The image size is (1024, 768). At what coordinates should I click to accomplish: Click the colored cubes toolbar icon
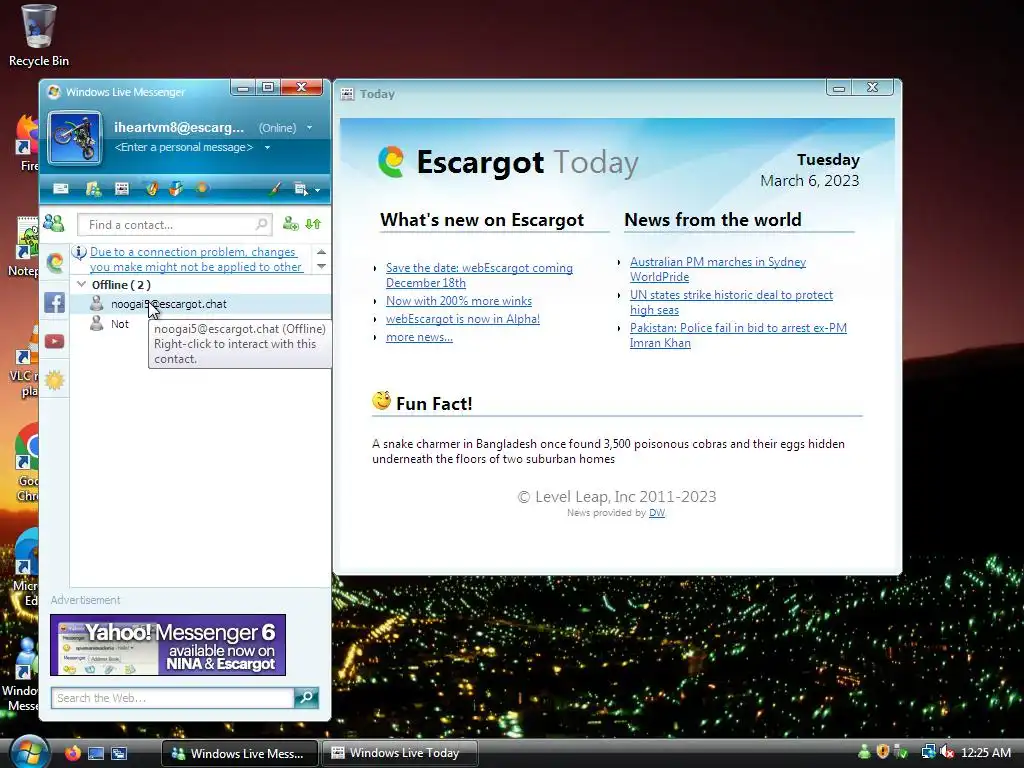(176, 189)
